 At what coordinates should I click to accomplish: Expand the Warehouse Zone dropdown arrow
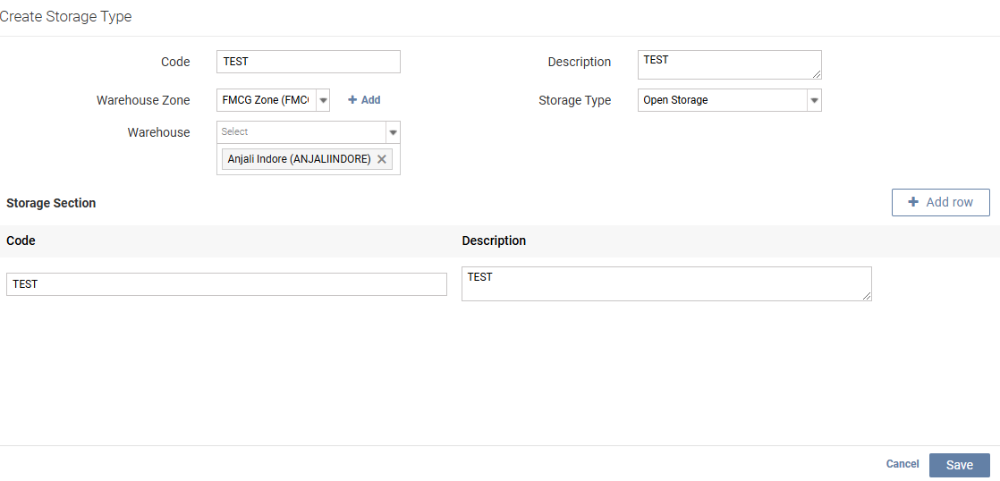323,101
